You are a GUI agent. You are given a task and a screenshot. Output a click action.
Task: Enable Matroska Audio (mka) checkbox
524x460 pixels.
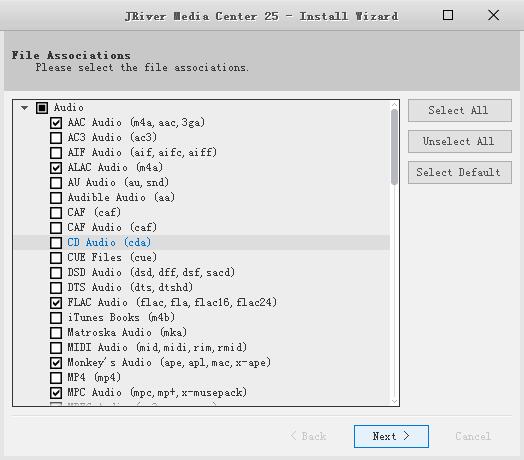(x=56, y=333)
